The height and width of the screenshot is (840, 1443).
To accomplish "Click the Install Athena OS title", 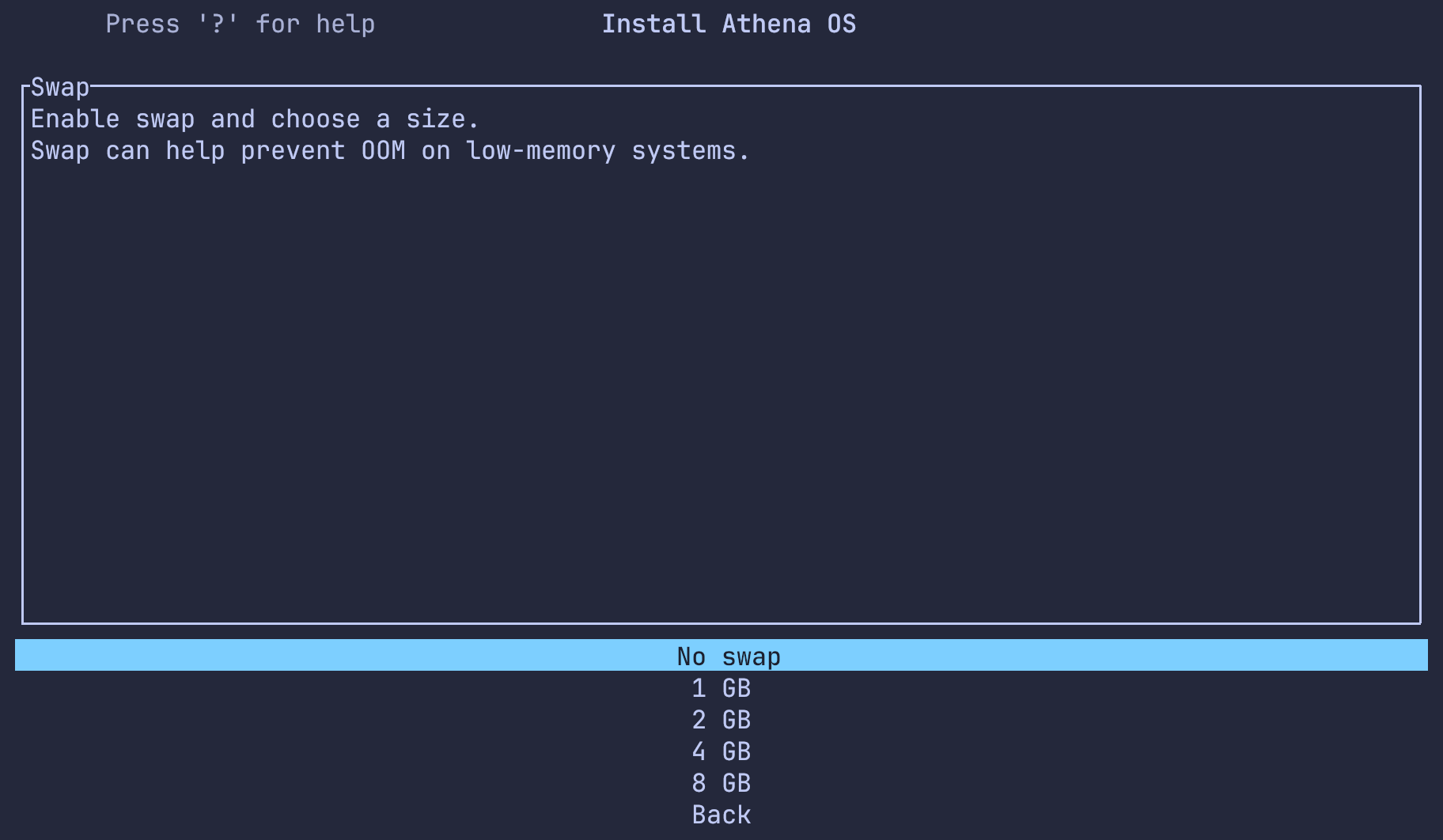I will point(728,24).
